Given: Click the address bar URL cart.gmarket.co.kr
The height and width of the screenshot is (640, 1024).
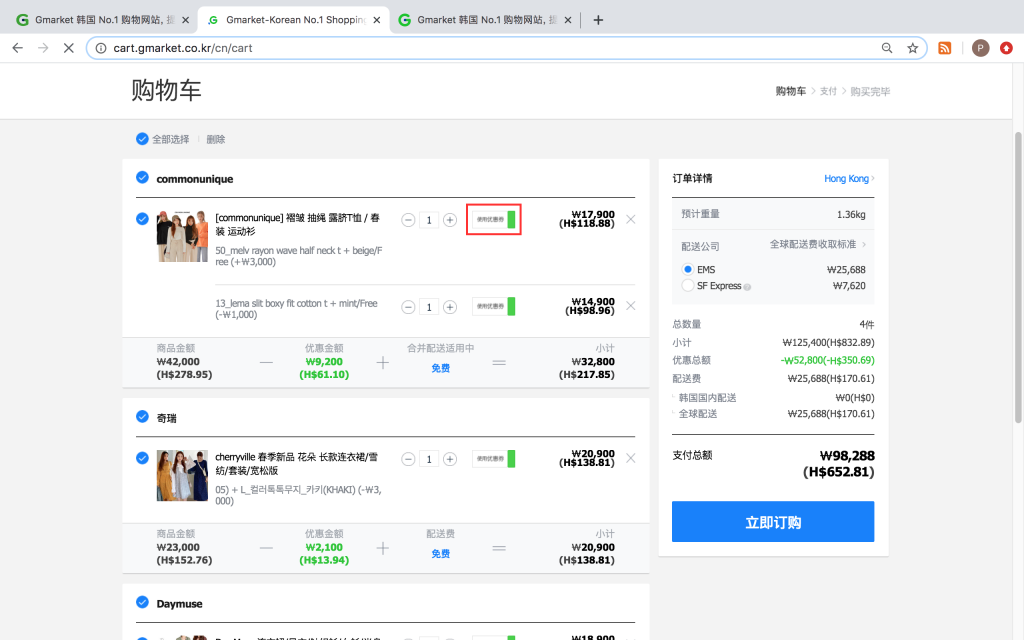Looking at the screenshot, I should click(x=183, y=48).
